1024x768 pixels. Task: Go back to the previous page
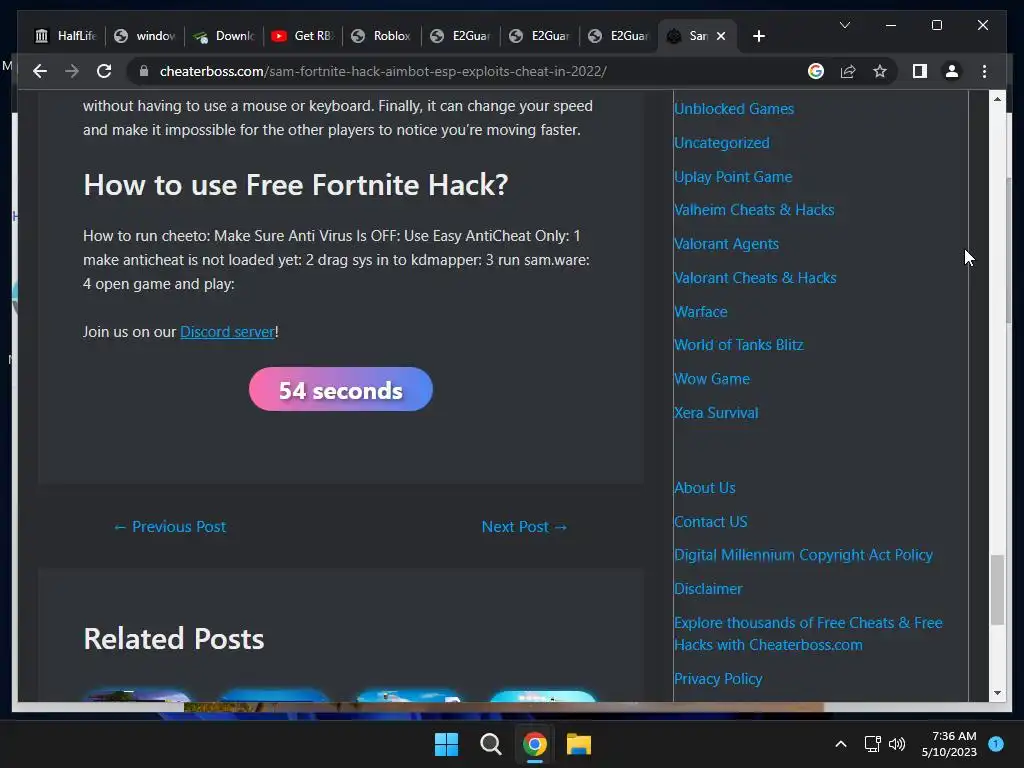tap(40, 71)
